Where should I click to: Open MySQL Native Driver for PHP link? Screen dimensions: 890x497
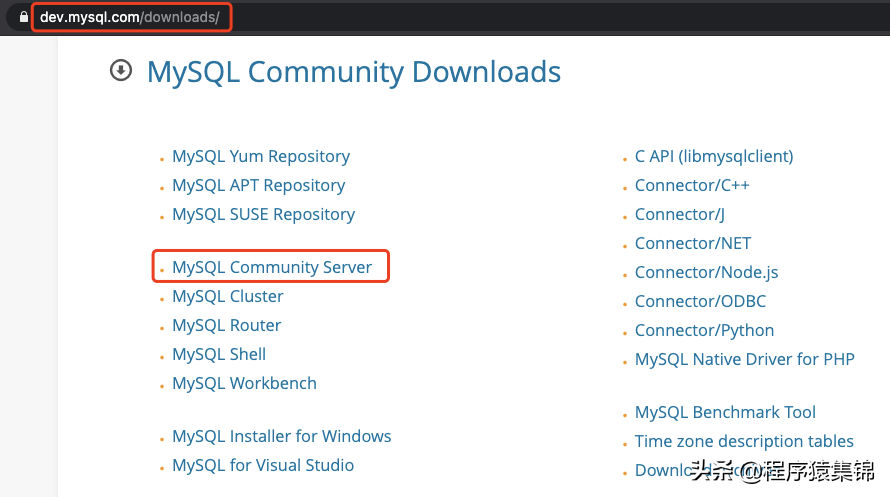point(745,359)
